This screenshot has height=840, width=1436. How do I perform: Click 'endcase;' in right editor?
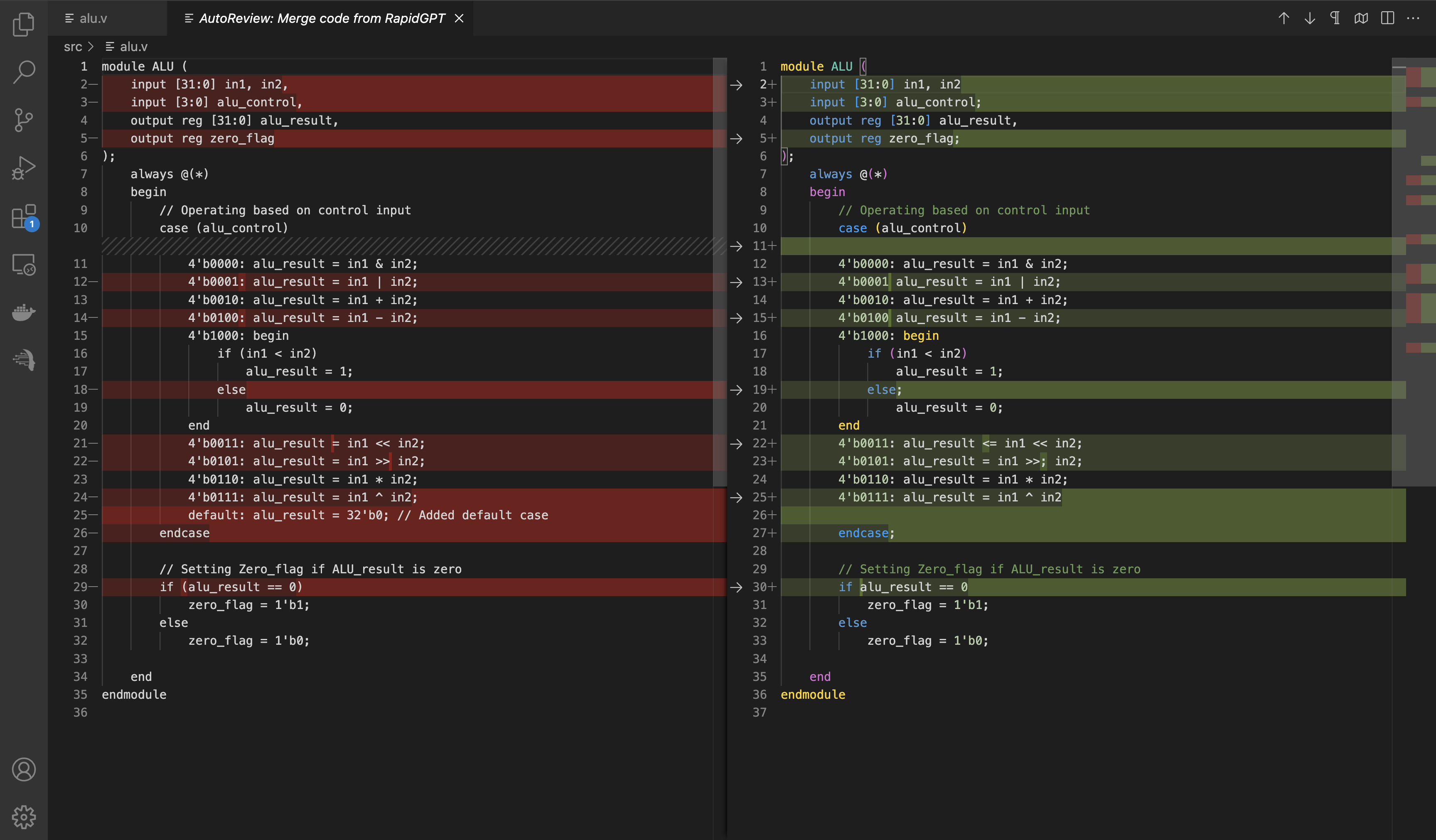click(x=866, y=533)
